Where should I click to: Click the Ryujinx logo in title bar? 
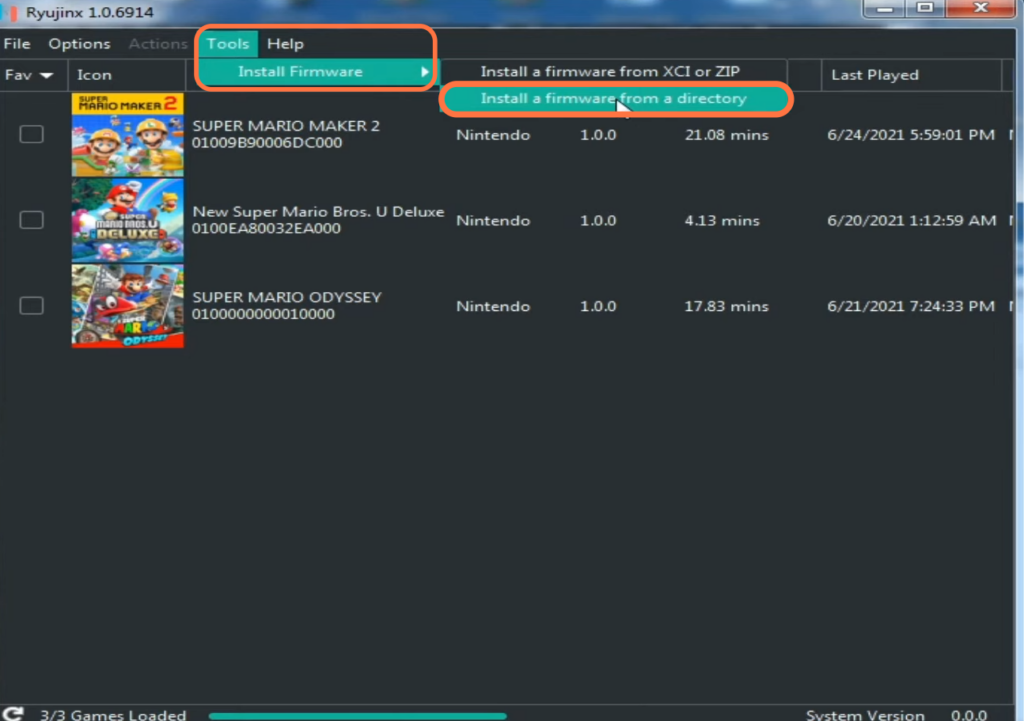10,12
